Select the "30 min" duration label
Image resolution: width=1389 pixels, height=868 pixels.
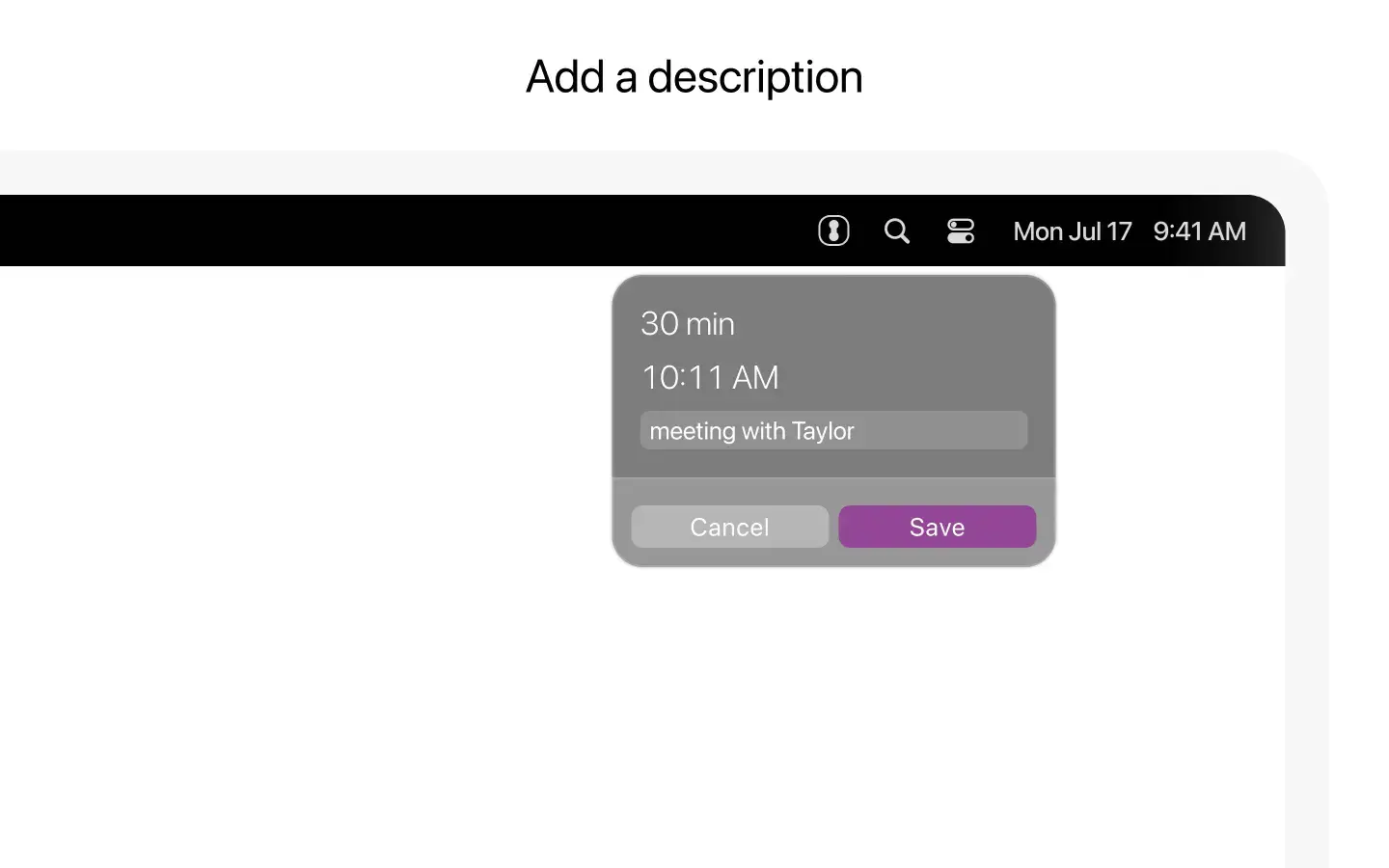tap(687, 324)
